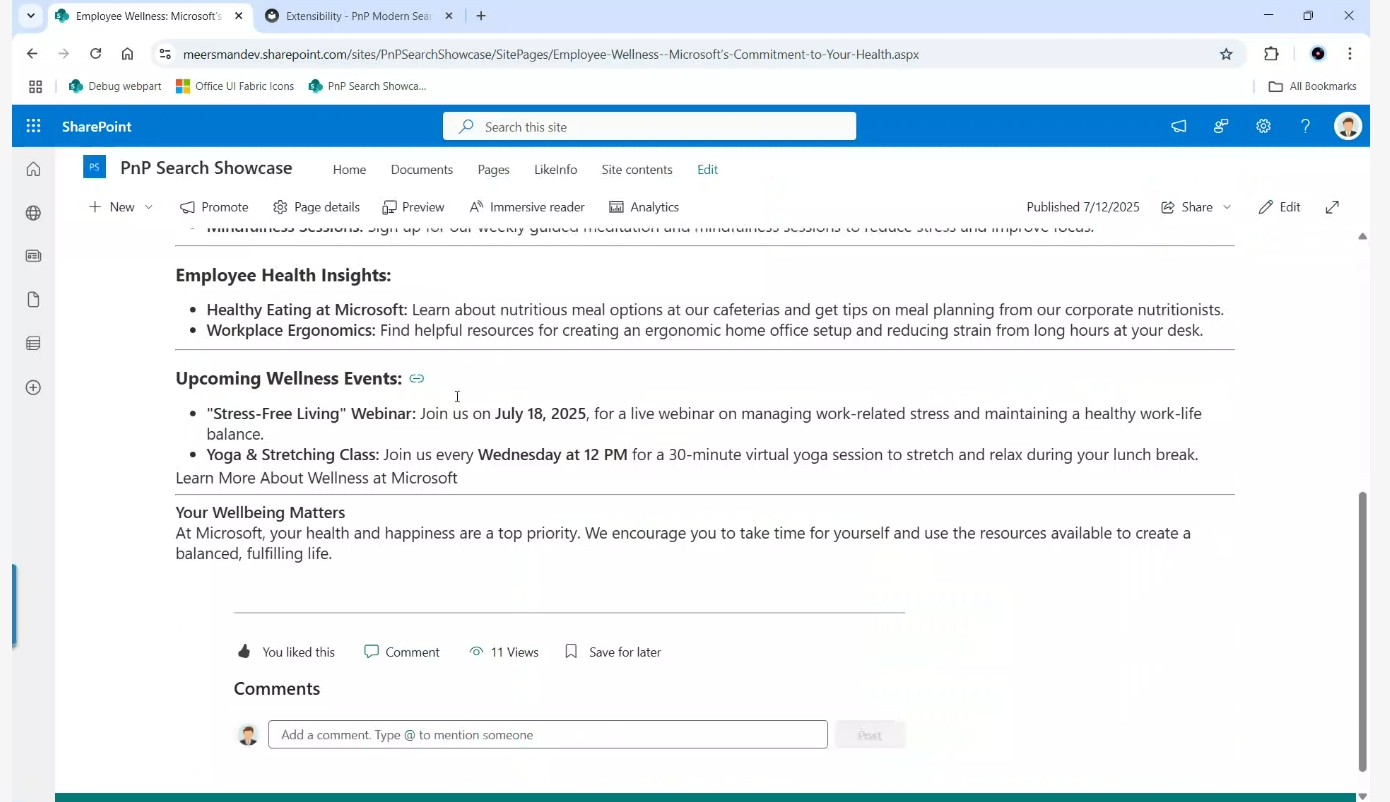Close the Extensibility browser tab

pyautogui.click(x=448, y=16)
